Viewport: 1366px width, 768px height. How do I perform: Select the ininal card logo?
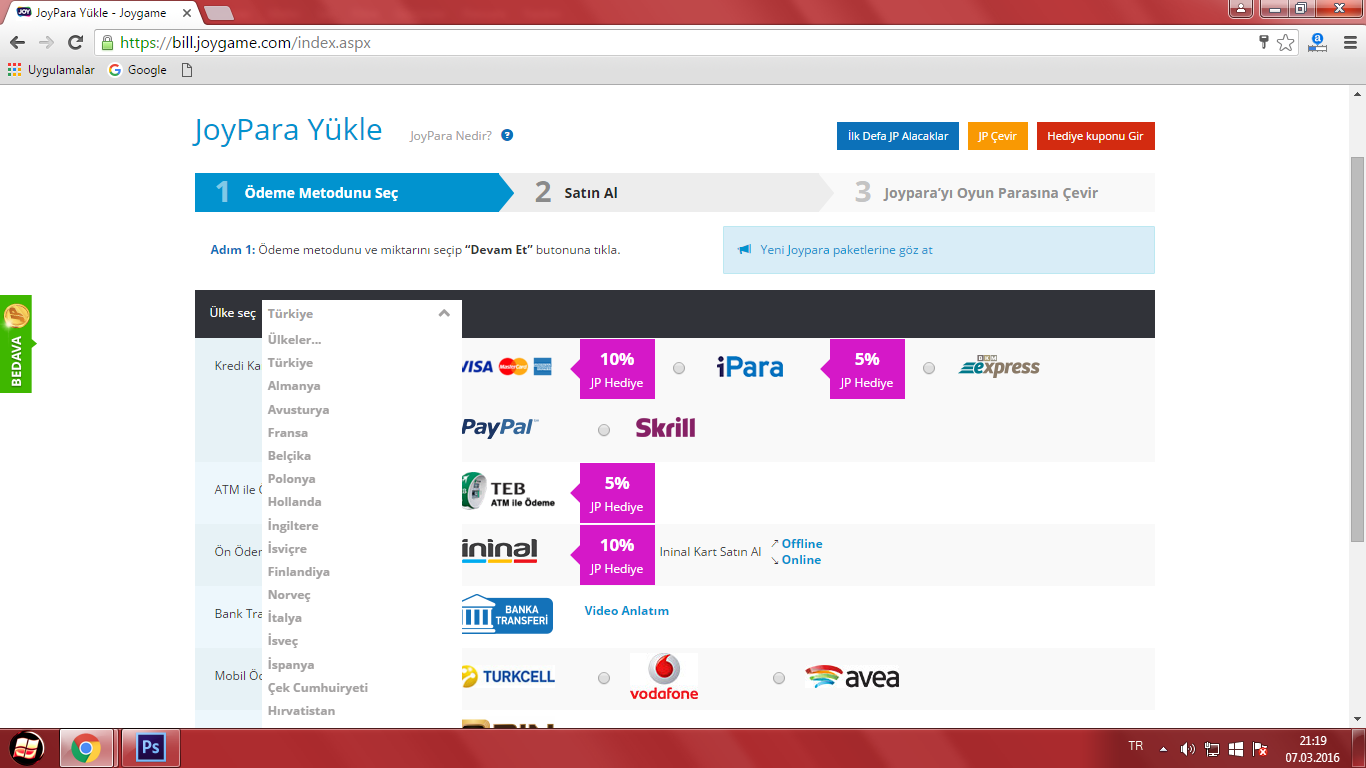point(500,551)
